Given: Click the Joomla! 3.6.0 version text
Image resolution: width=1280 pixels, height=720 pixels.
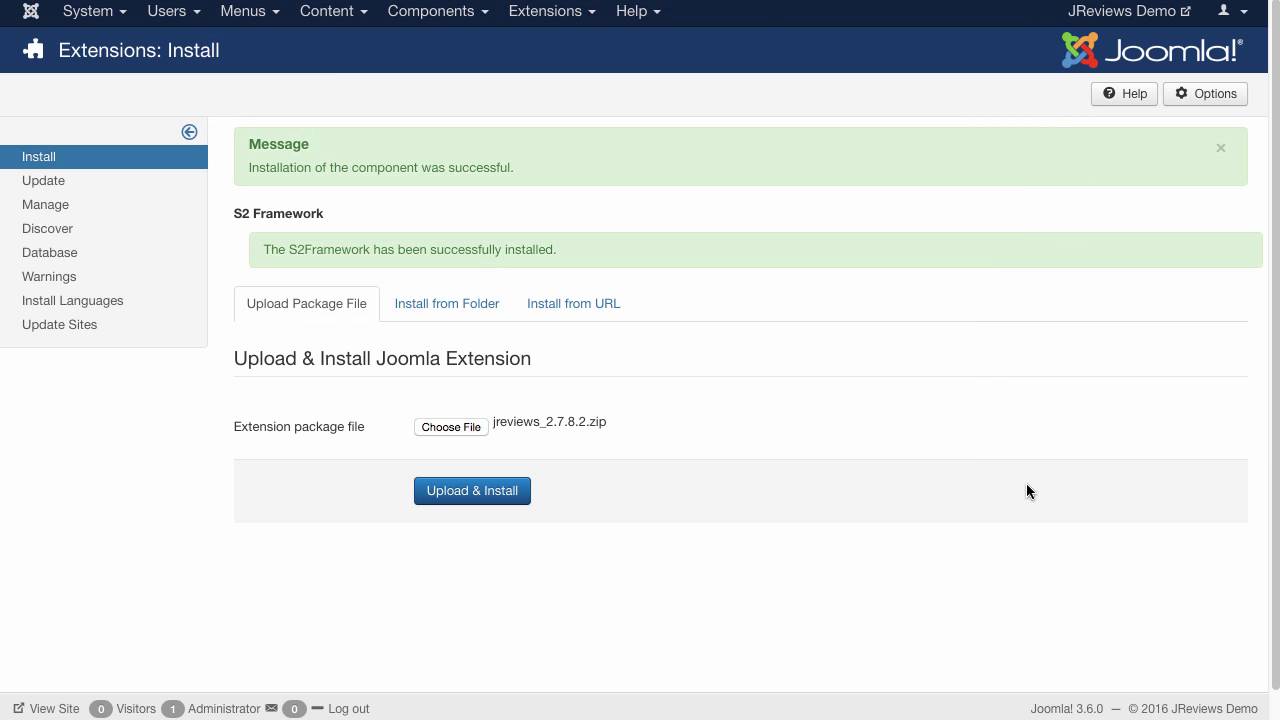Looking at the screenshot, I should [x=1066, y=709].
